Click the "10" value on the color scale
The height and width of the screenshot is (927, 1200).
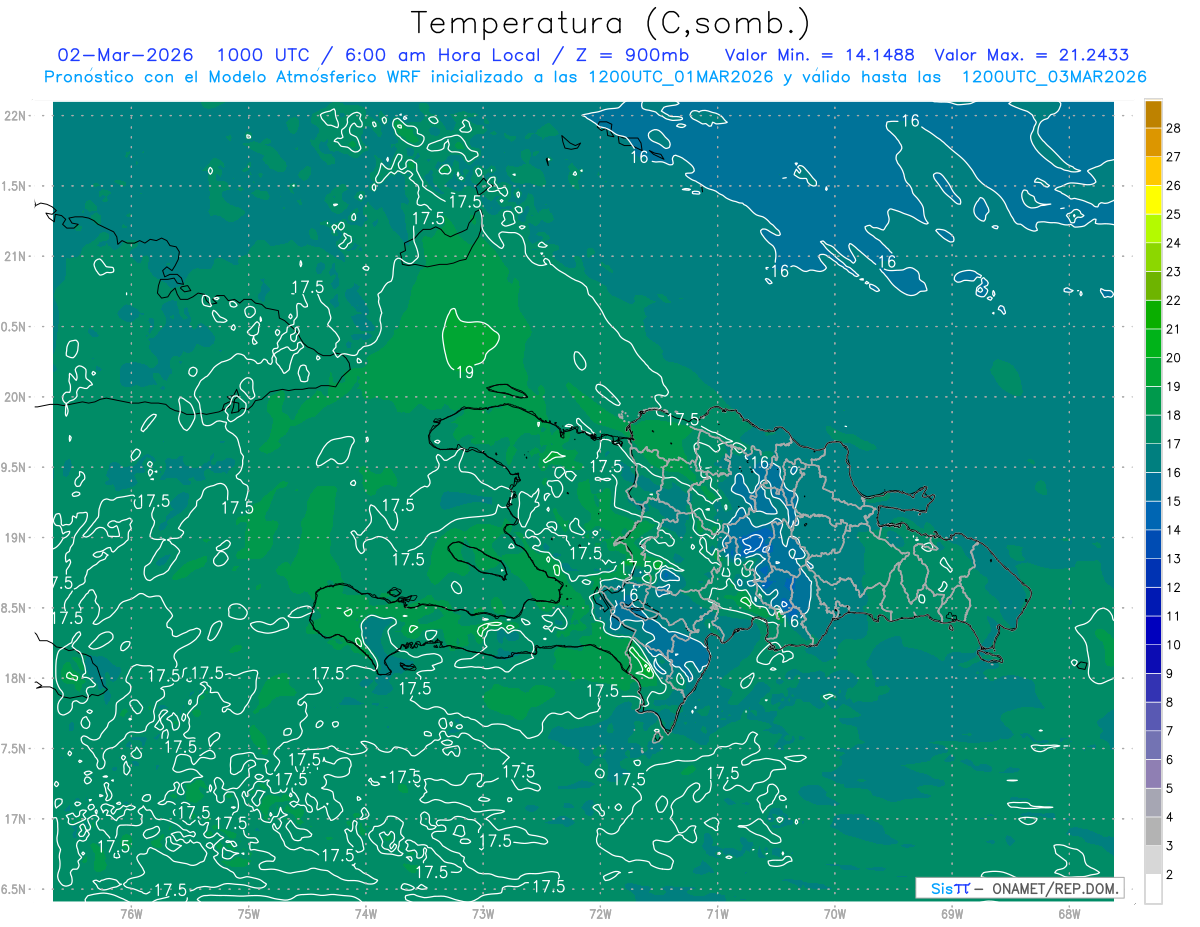[x=1174, y=644]
